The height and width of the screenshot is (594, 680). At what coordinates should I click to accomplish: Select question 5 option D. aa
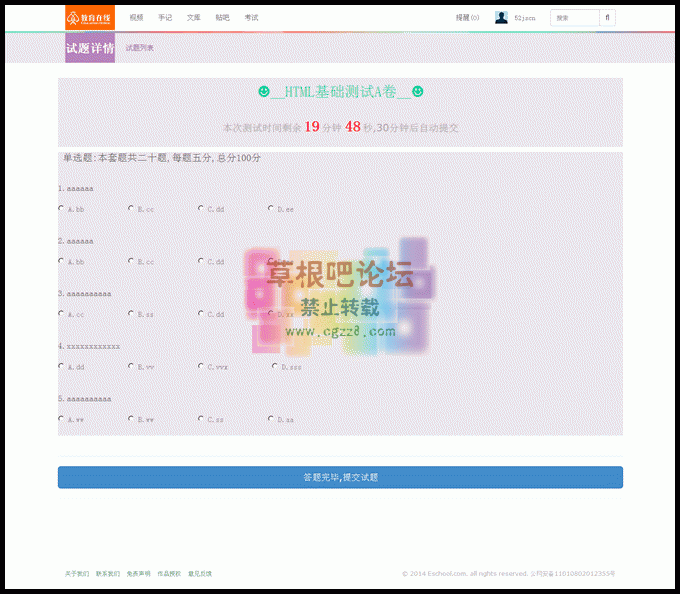click(x=271, y=418)
